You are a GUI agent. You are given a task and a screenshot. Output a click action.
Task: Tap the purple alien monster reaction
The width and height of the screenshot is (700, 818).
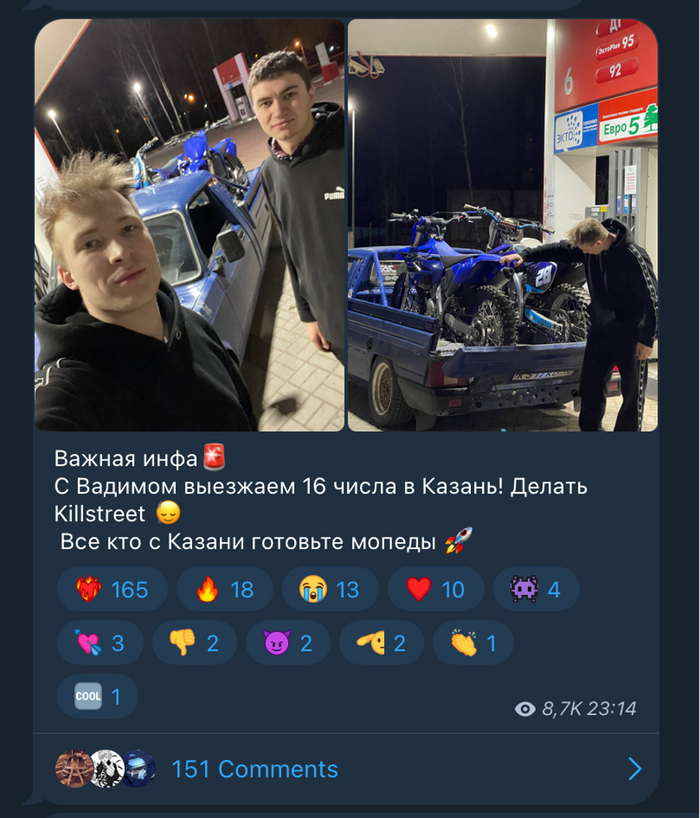[536, 590]
